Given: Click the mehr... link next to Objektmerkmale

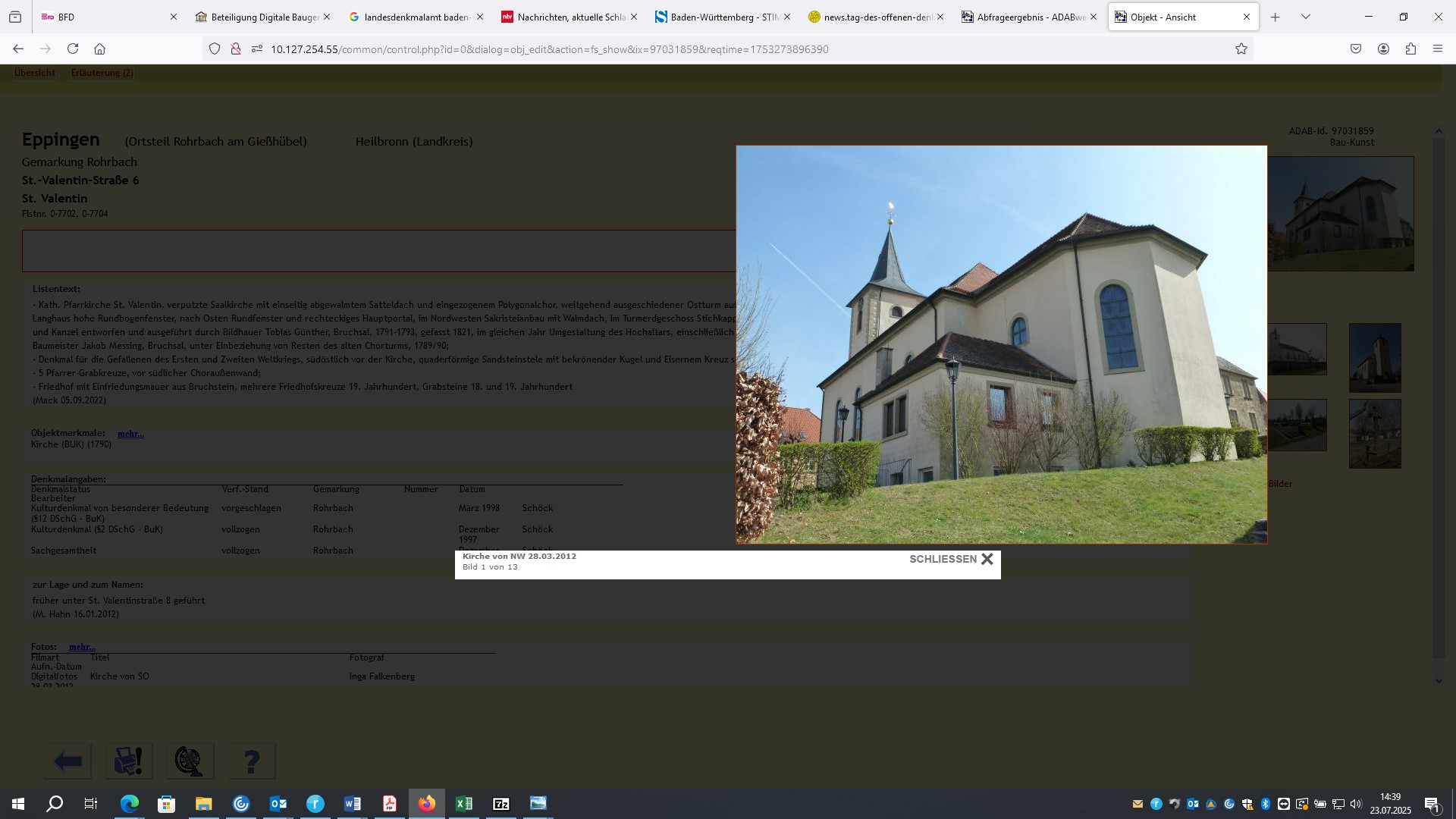Looking at the screenshot, I should click(130, 434).
